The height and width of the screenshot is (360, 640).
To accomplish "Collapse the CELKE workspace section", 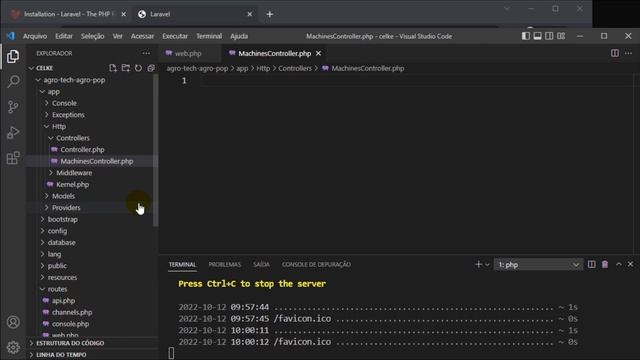I will pos(31,68).
